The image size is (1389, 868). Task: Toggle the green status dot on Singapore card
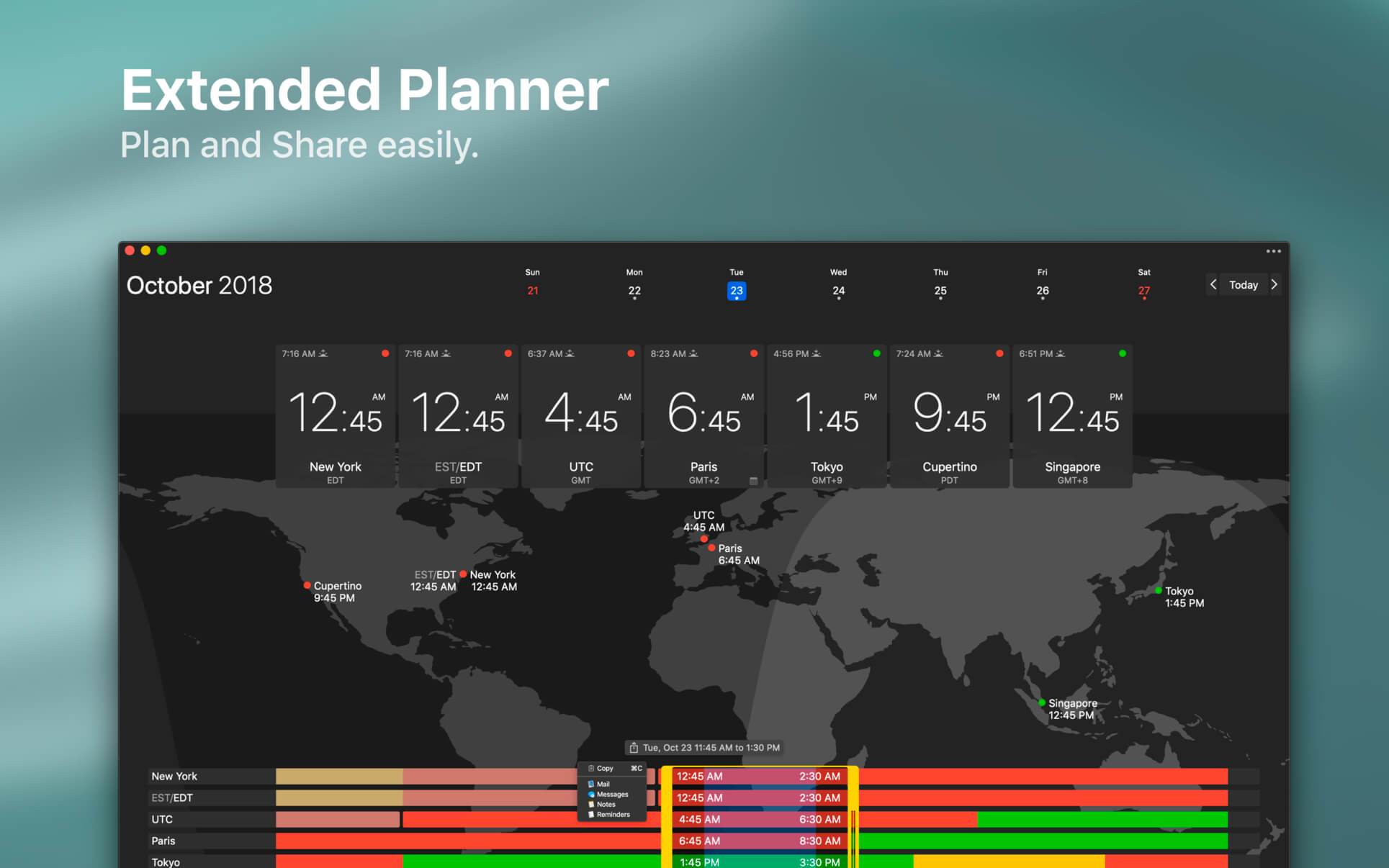click(x=1122, y=353)
